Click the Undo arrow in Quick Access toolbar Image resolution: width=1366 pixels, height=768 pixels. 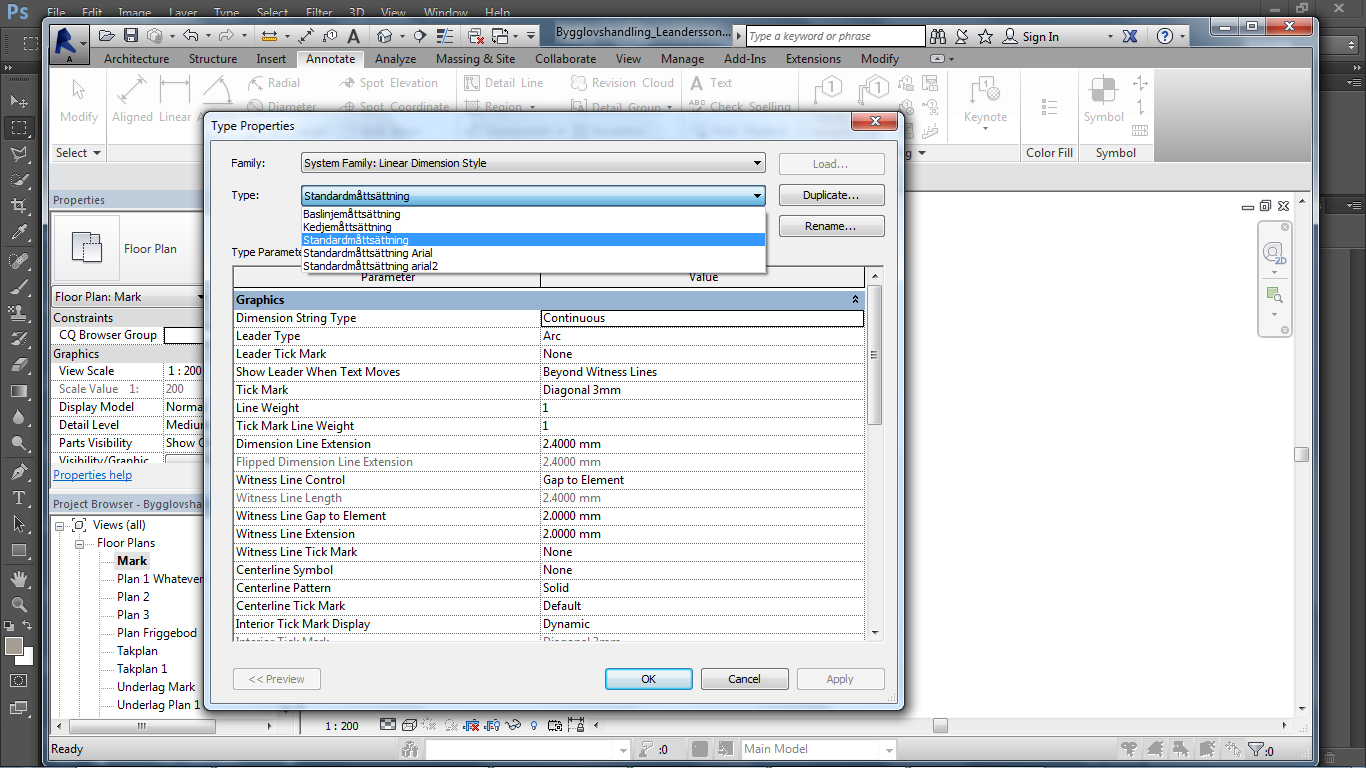click(x=190, y=36)
